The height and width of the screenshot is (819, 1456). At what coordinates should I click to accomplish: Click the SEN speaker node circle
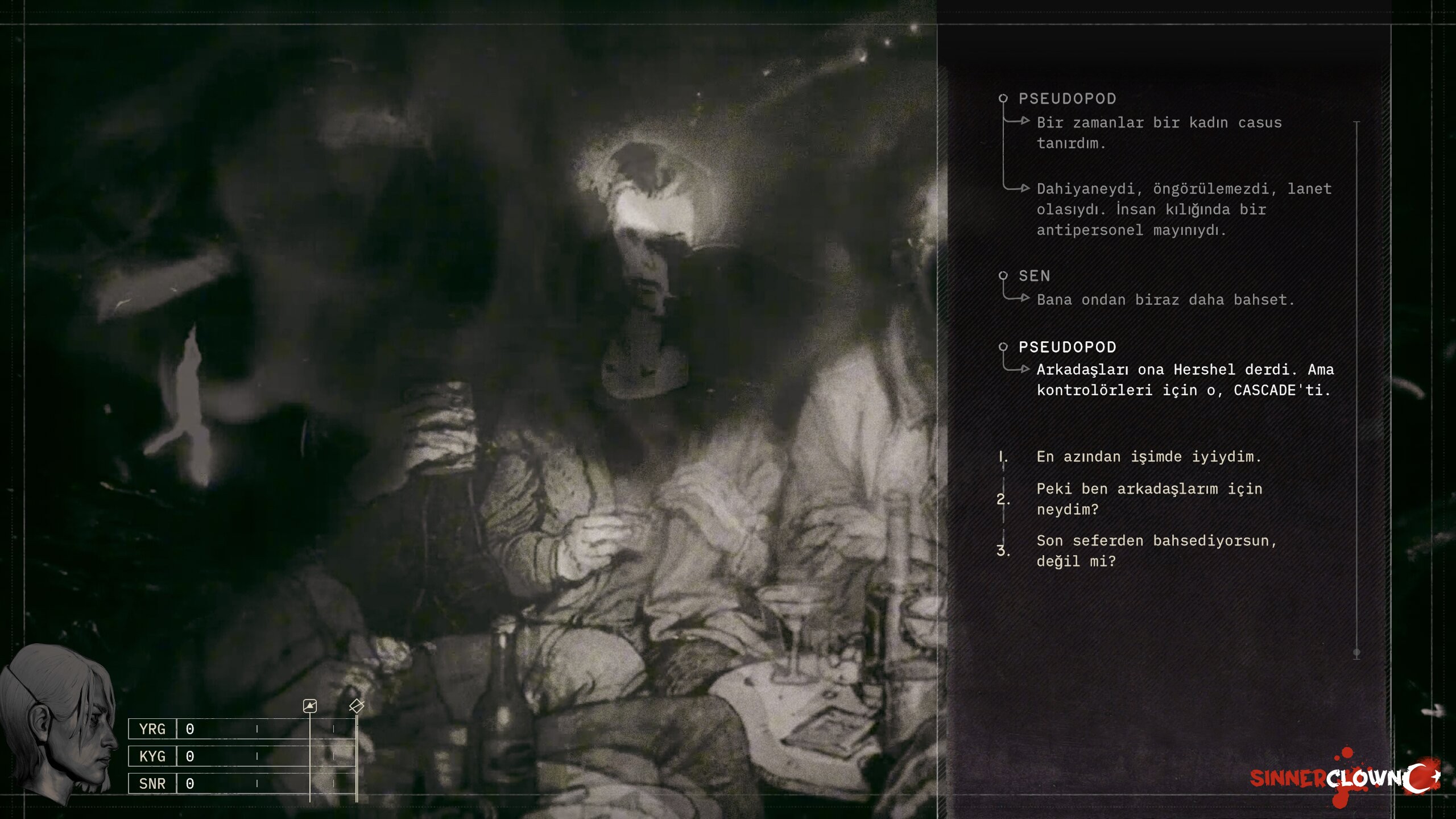pos(1003,276)
